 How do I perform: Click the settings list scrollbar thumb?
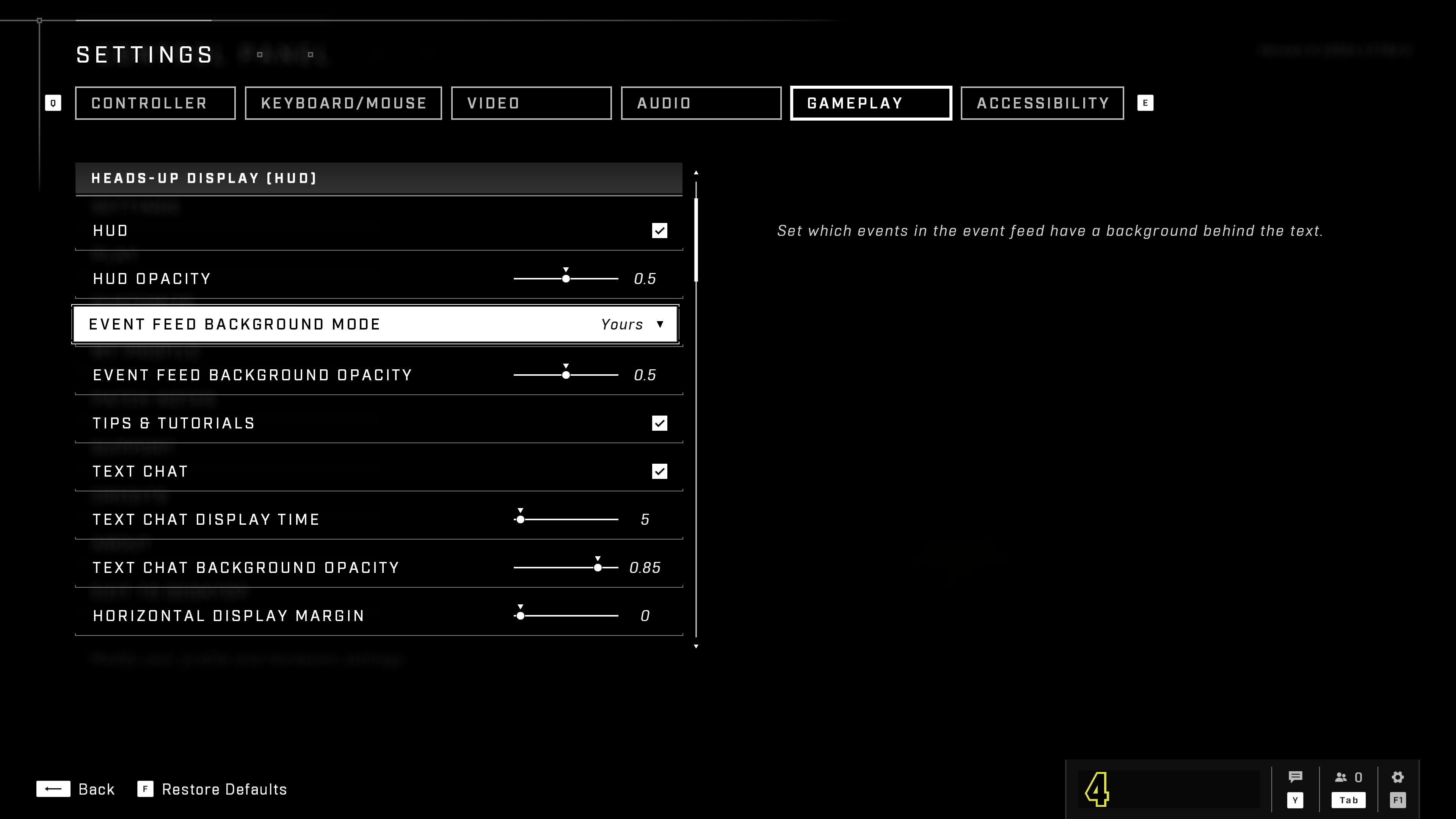696,240
